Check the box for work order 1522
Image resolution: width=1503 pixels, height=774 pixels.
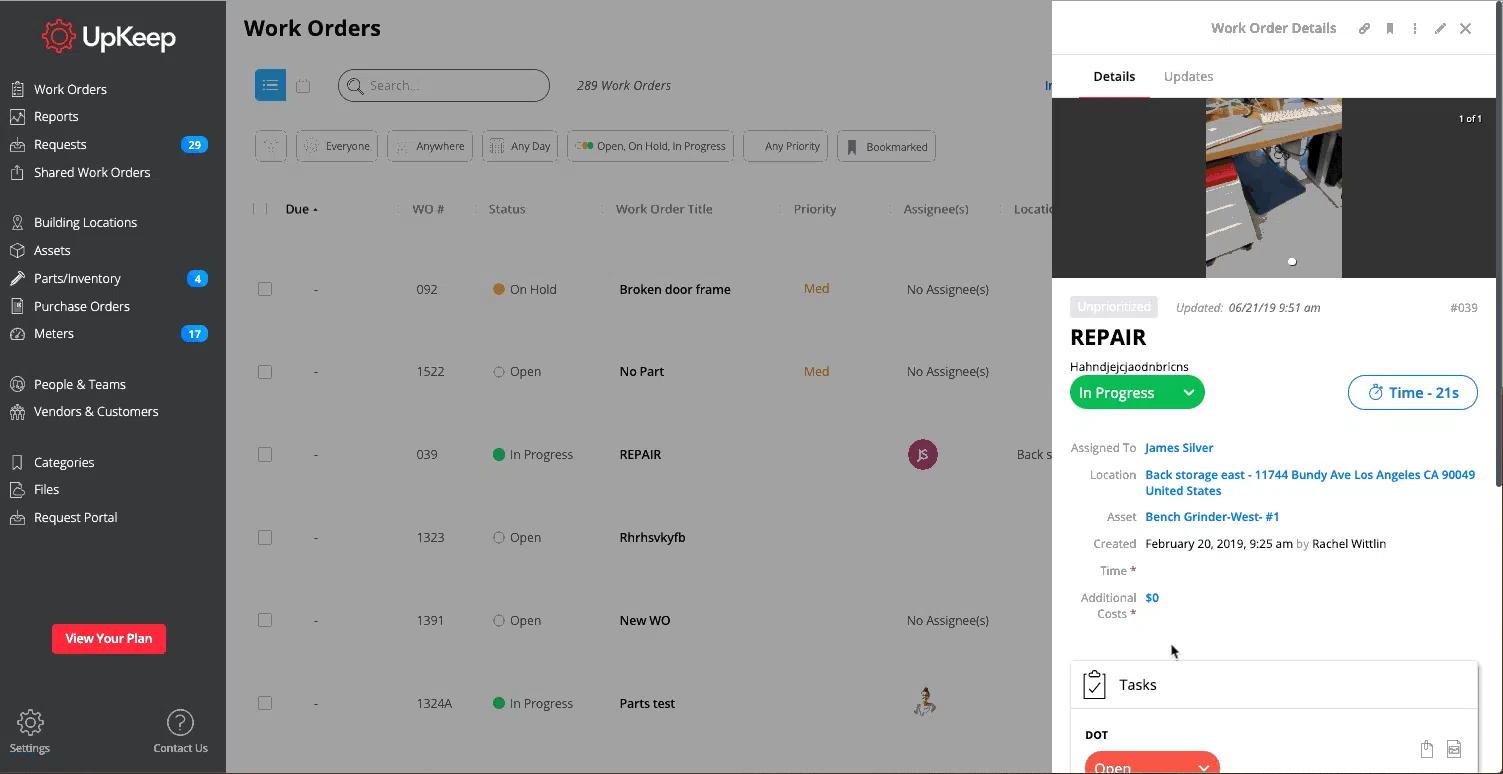click(x=265, y=372)
